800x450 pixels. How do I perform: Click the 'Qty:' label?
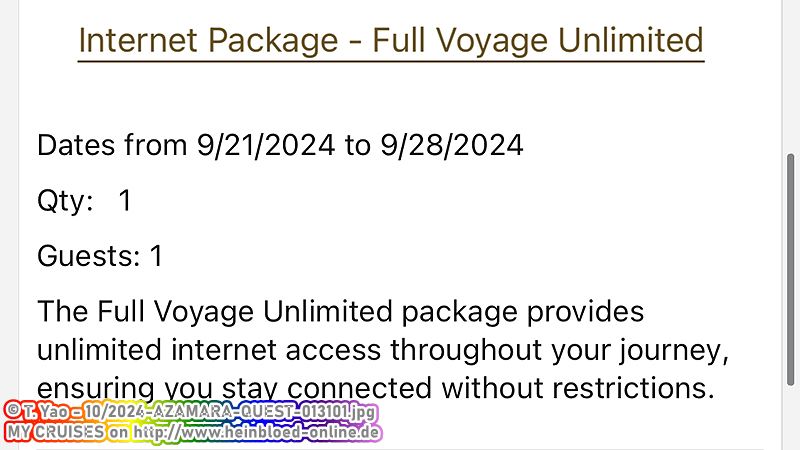point(65,201)
